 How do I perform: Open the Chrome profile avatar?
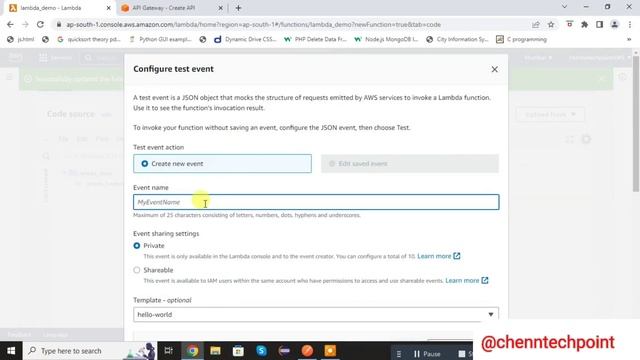pos(614,24)
